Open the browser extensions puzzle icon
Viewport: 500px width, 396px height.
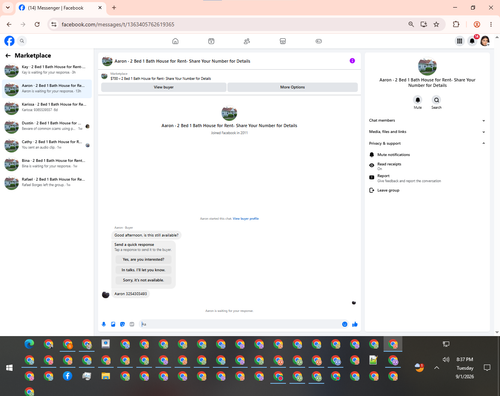pyautogui.click(x=456, y=24)
